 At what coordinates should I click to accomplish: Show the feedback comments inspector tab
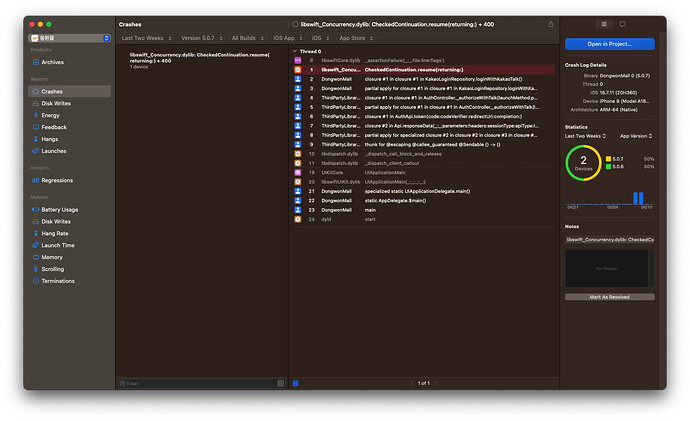click(622, 24)
